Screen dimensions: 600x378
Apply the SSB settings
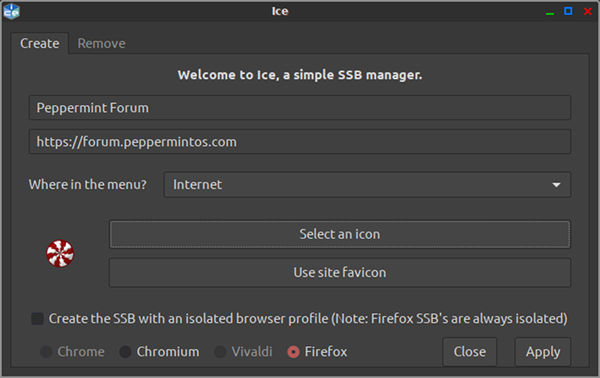click(543, 352)
